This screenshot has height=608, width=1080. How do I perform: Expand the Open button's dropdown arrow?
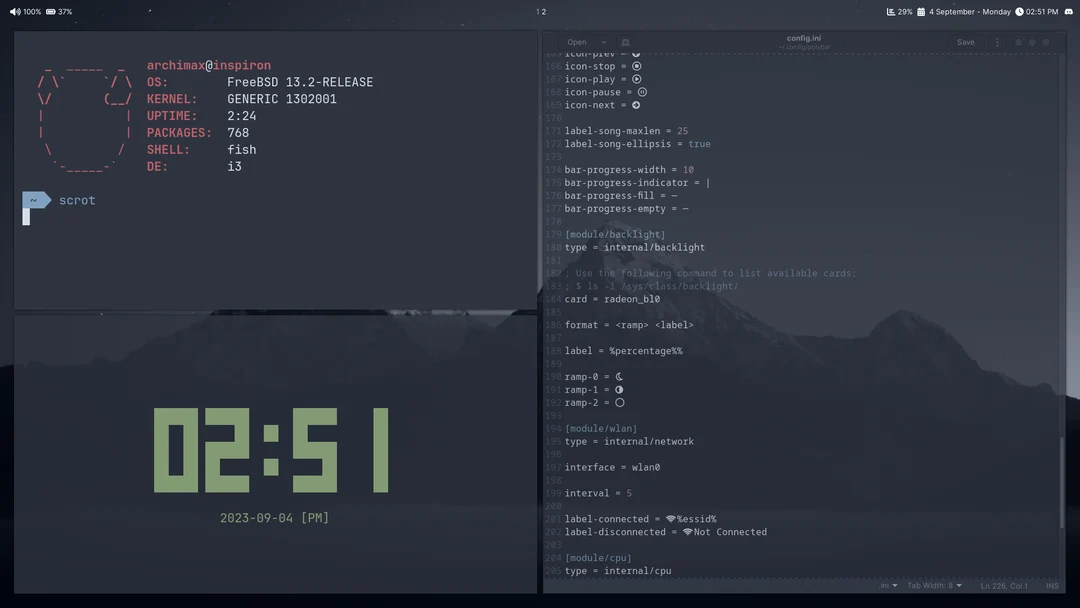click(603, 42)
